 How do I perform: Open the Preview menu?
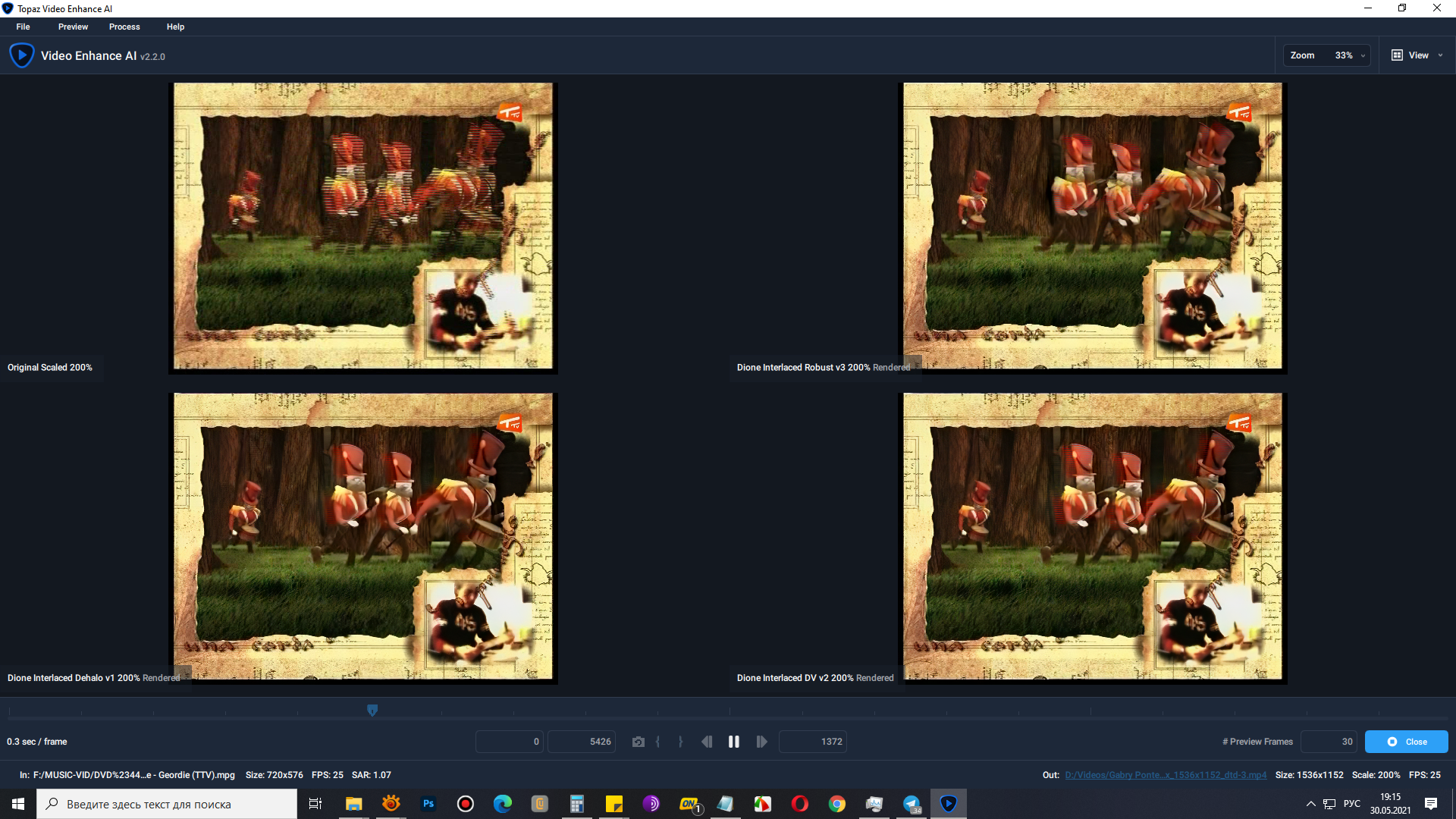tap(73, 27)
